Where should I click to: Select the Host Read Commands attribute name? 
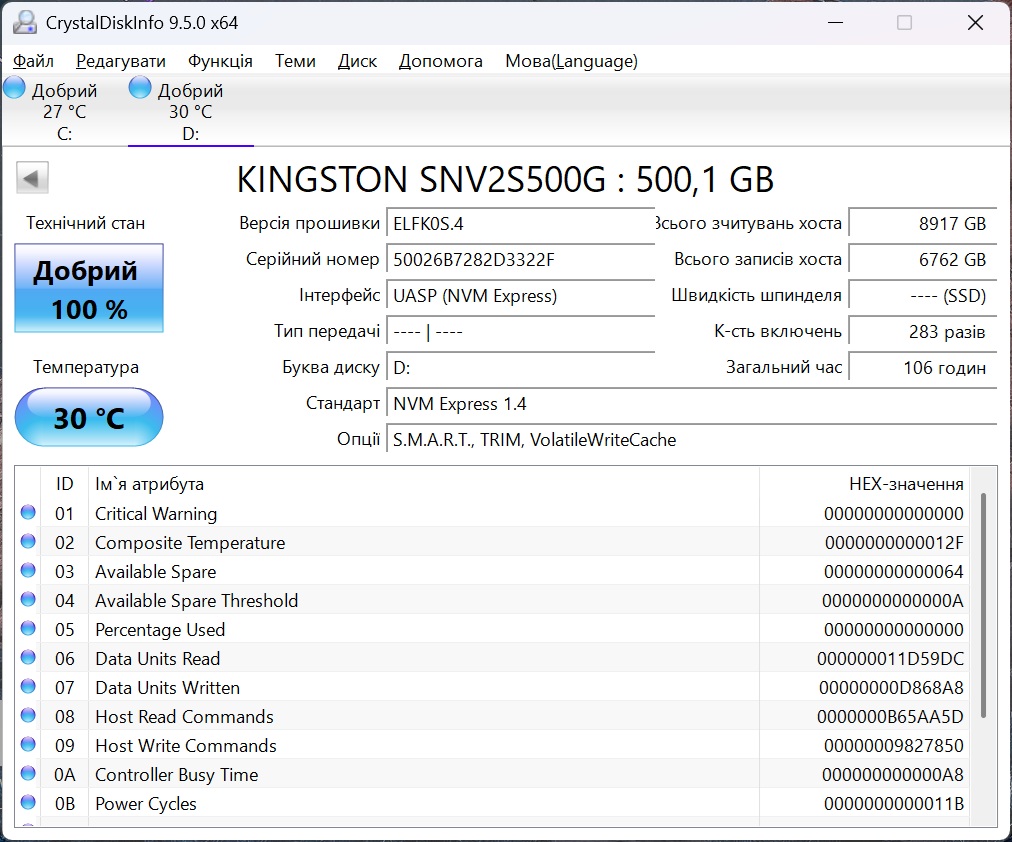[x=184, y=717]
